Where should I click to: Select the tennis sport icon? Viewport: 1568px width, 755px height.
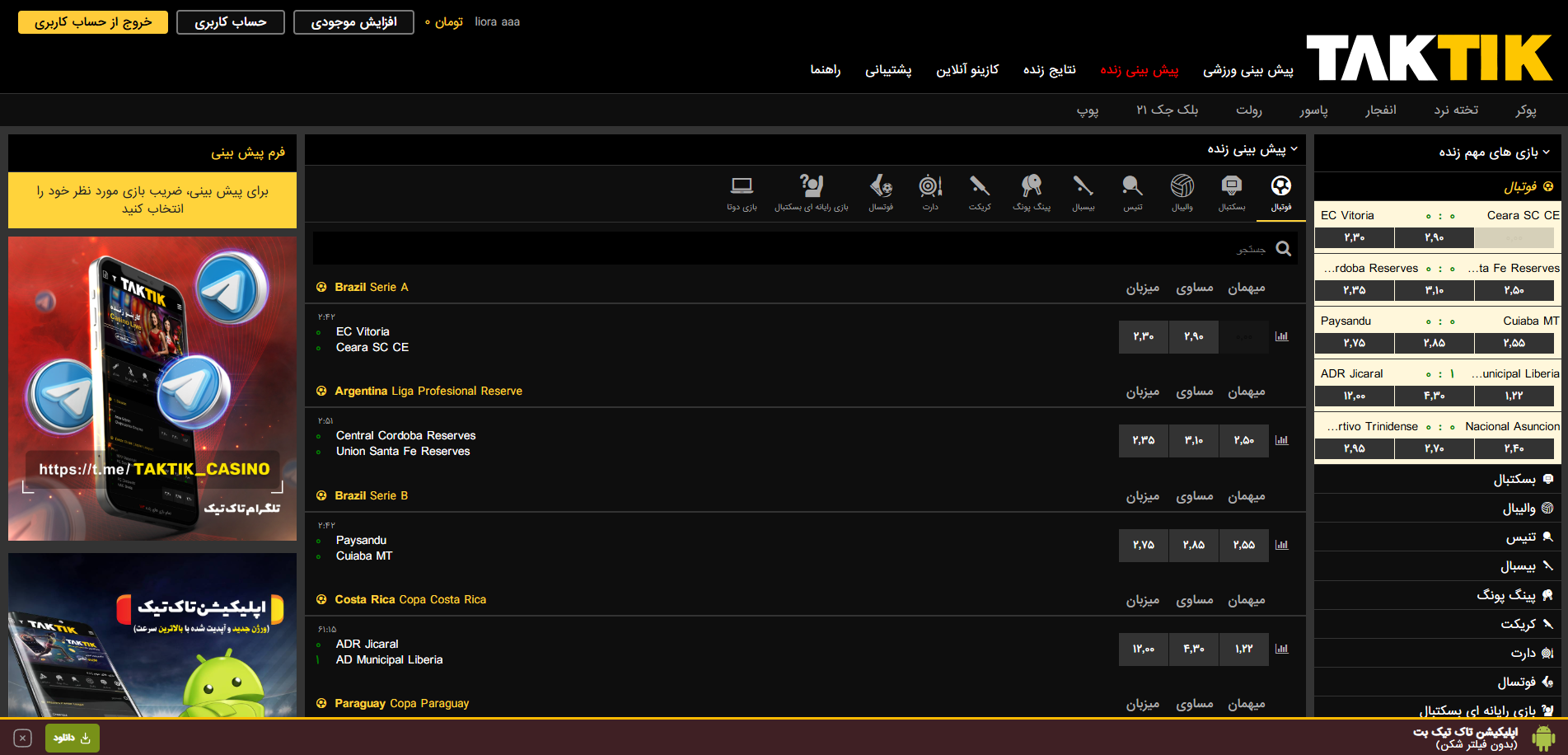(1132, 186)
